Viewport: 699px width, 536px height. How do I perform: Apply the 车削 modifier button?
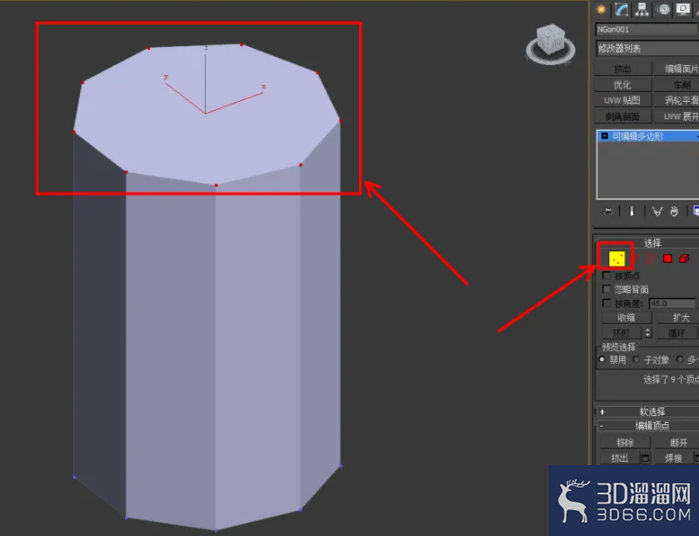(676, 85)
